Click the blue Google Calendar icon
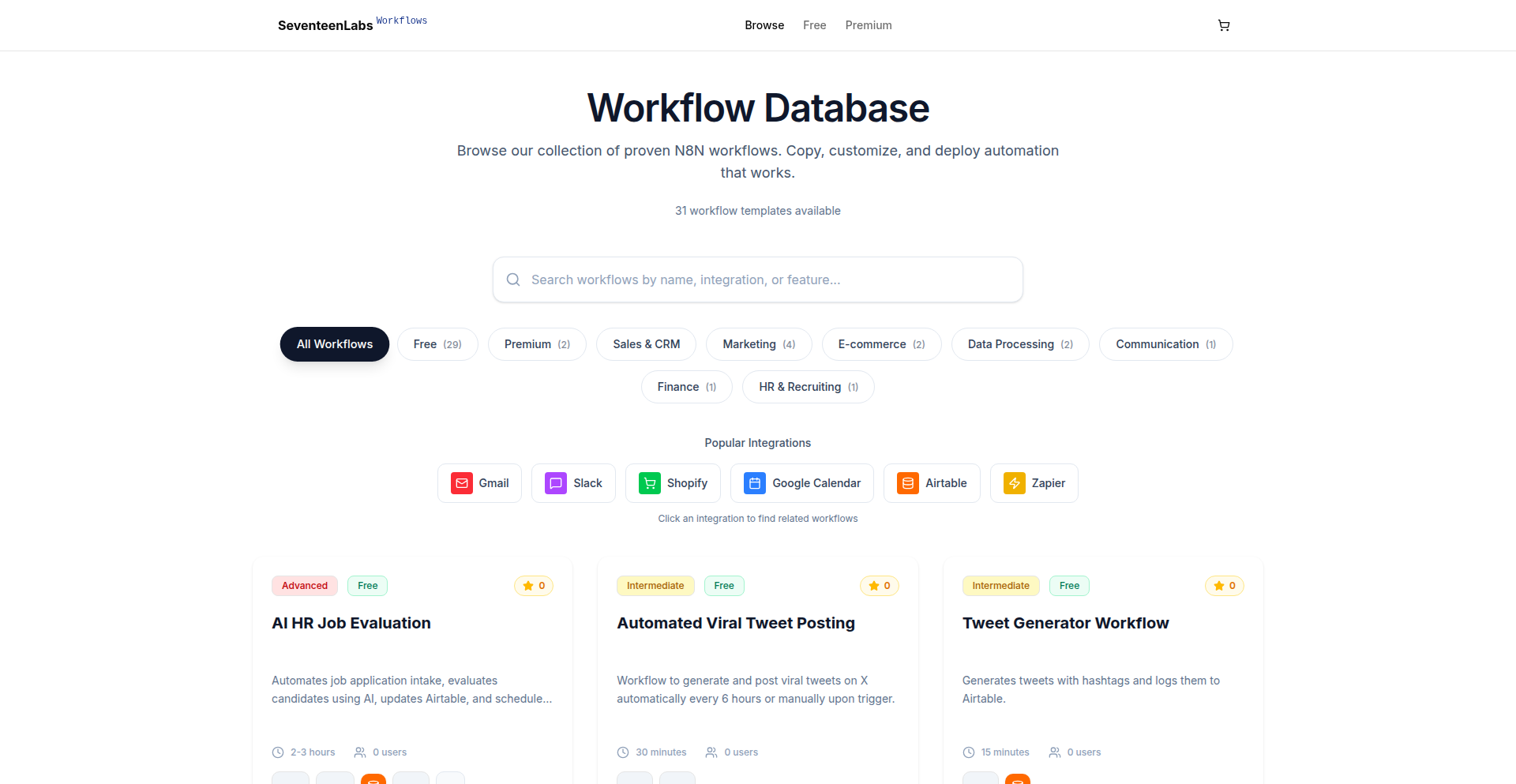Image resolution: width=1516 pixels, height=784 pixels. click(755, 483)
